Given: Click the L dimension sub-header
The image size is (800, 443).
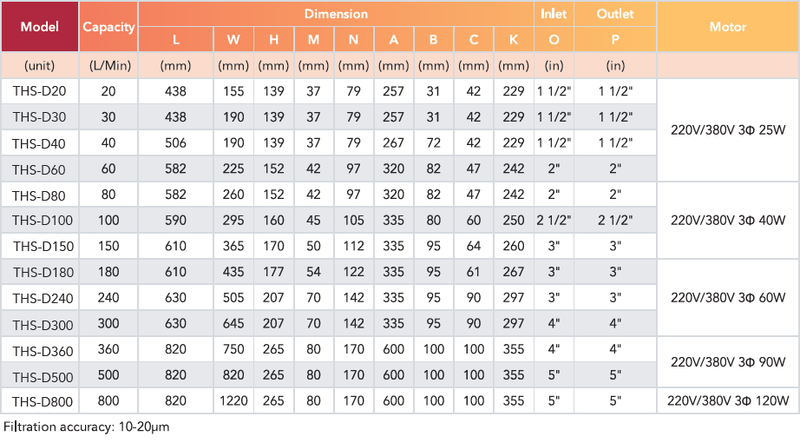Looking at the screenshot, I should [x=176, y=39].
